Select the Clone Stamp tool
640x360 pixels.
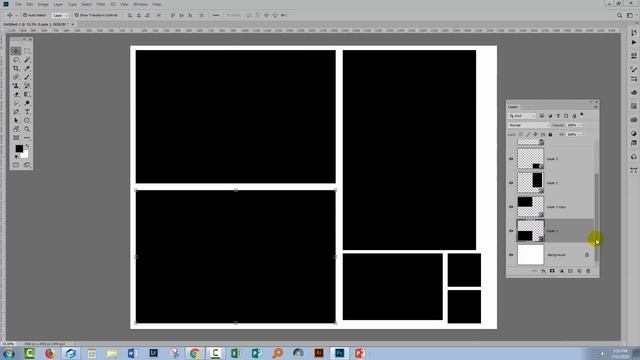16,86
